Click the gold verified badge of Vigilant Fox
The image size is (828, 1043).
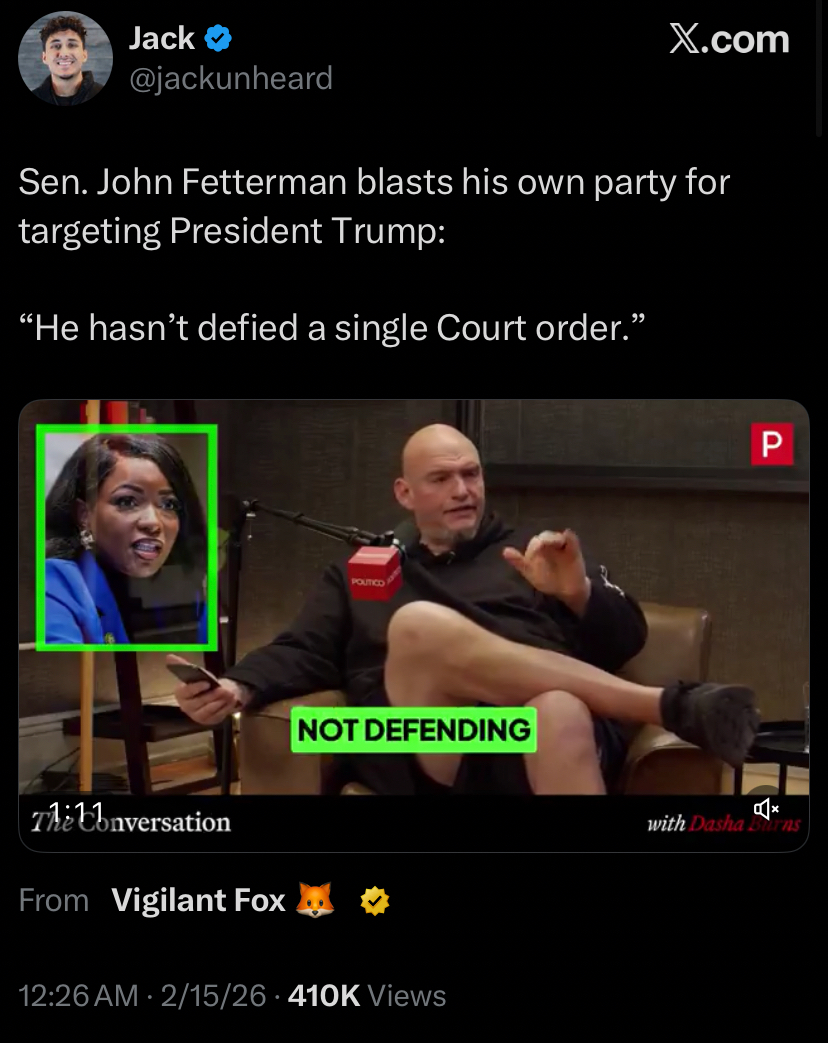[x=374, y=901]
